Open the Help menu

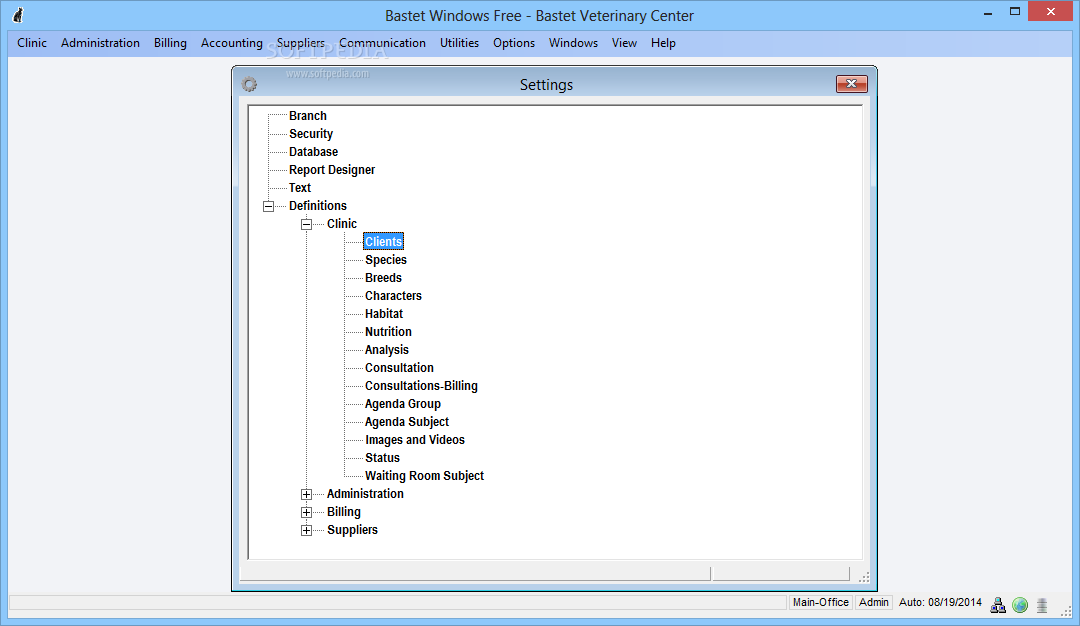pyautogui.click(x=663, y=43)
